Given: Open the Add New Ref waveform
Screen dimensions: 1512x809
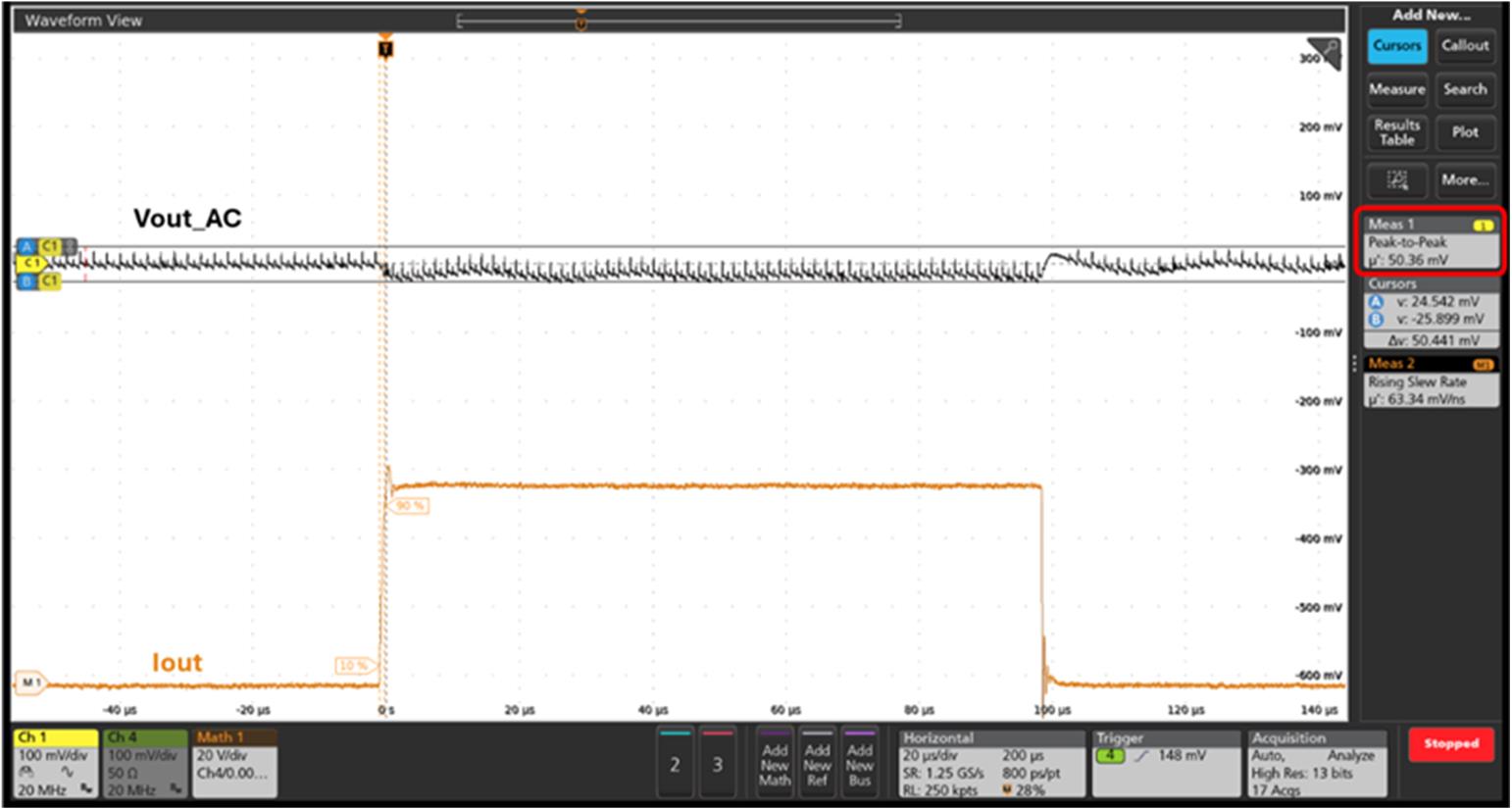Looking at the screenshot, I should pyautogui.click(x=817, y=762).
